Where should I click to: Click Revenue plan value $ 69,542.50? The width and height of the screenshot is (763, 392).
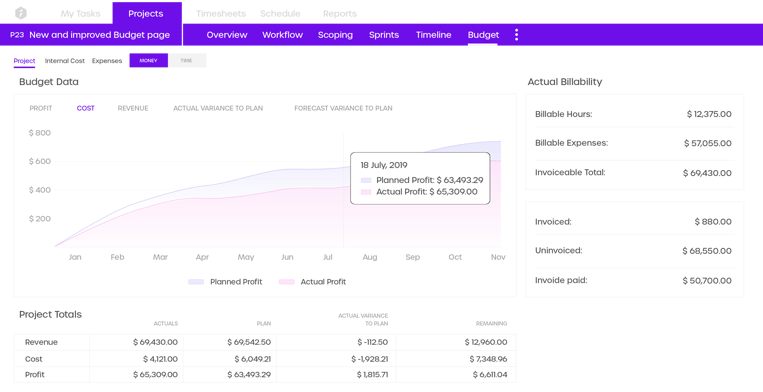coord(249,342)
